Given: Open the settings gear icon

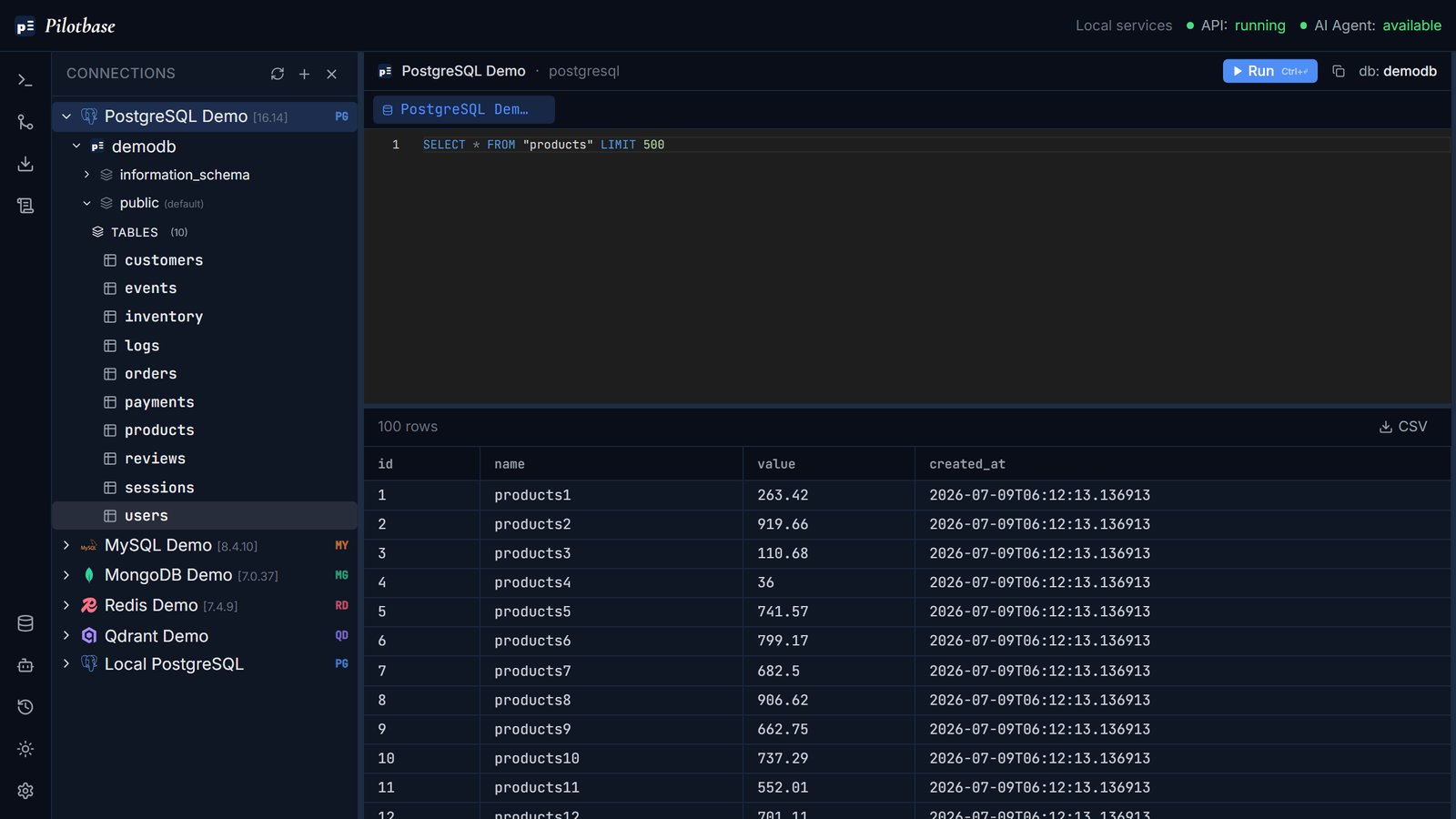Looking at the screenshot, I should click(25, 791).
